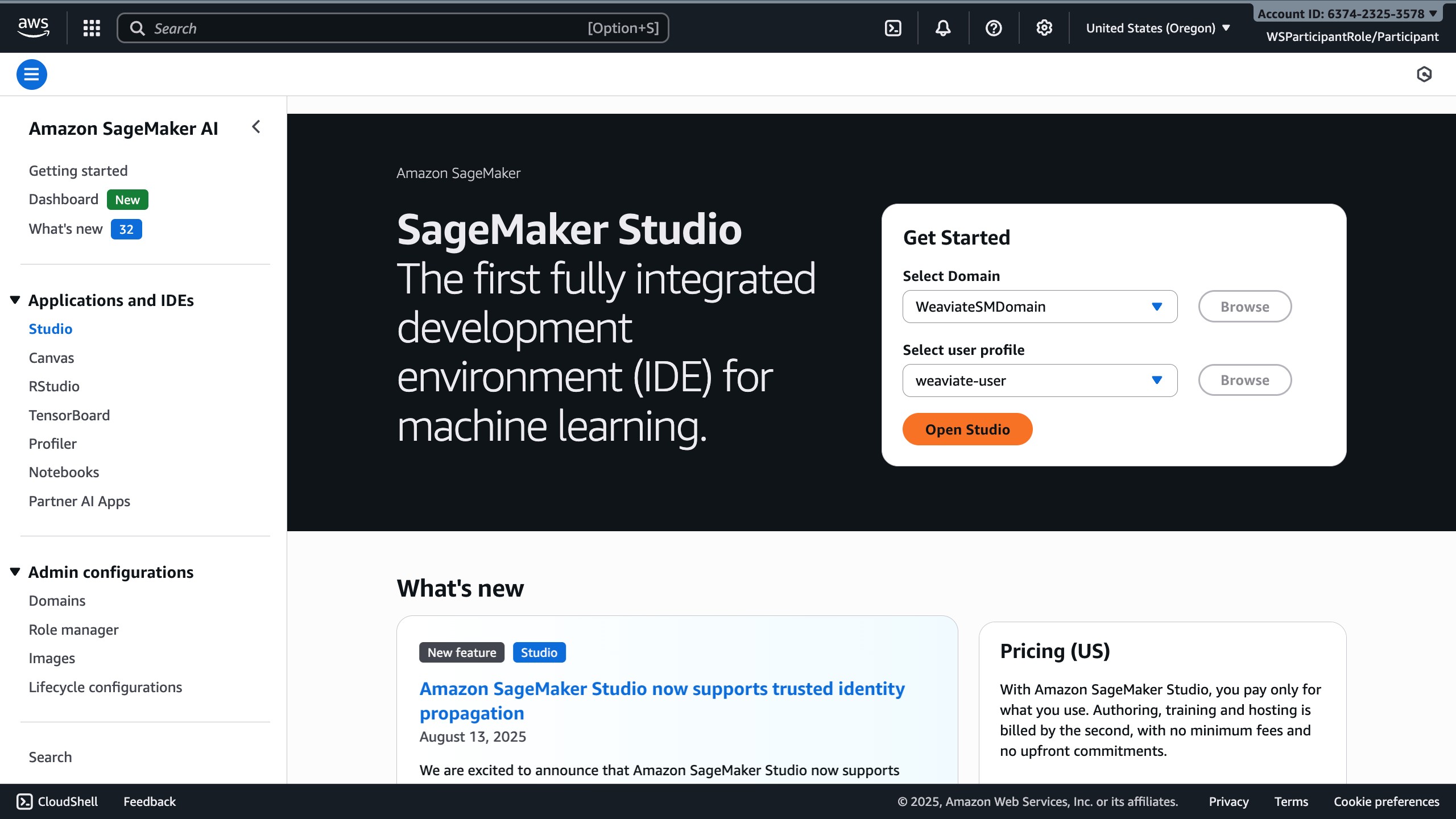Open Profiler in the sidebar

(x=52, y=444)
